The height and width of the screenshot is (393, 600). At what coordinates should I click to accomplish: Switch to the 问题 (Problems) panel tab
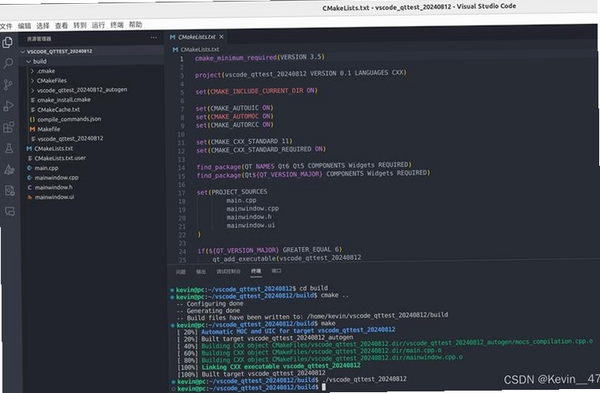click(x=180, y=272)
